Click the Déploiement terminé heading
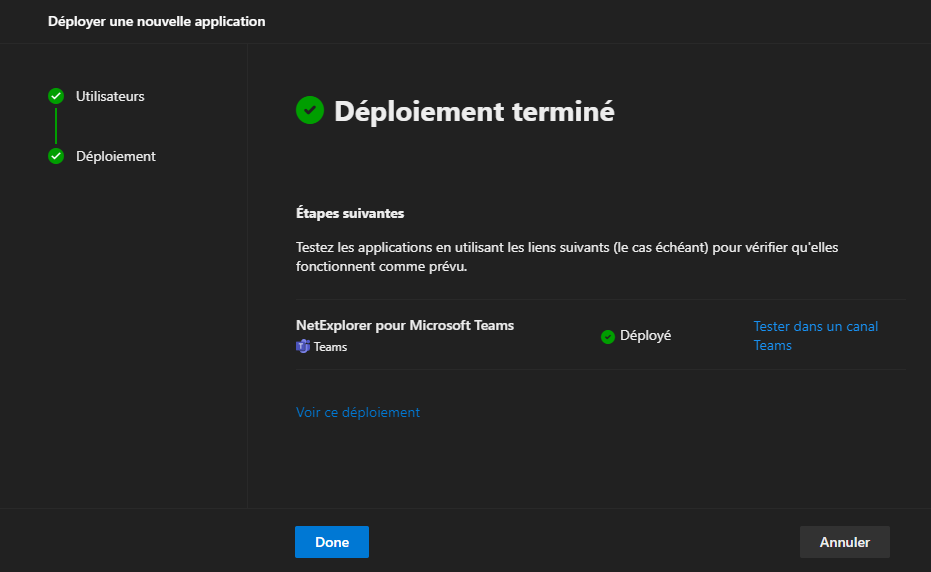 (474, 111)
